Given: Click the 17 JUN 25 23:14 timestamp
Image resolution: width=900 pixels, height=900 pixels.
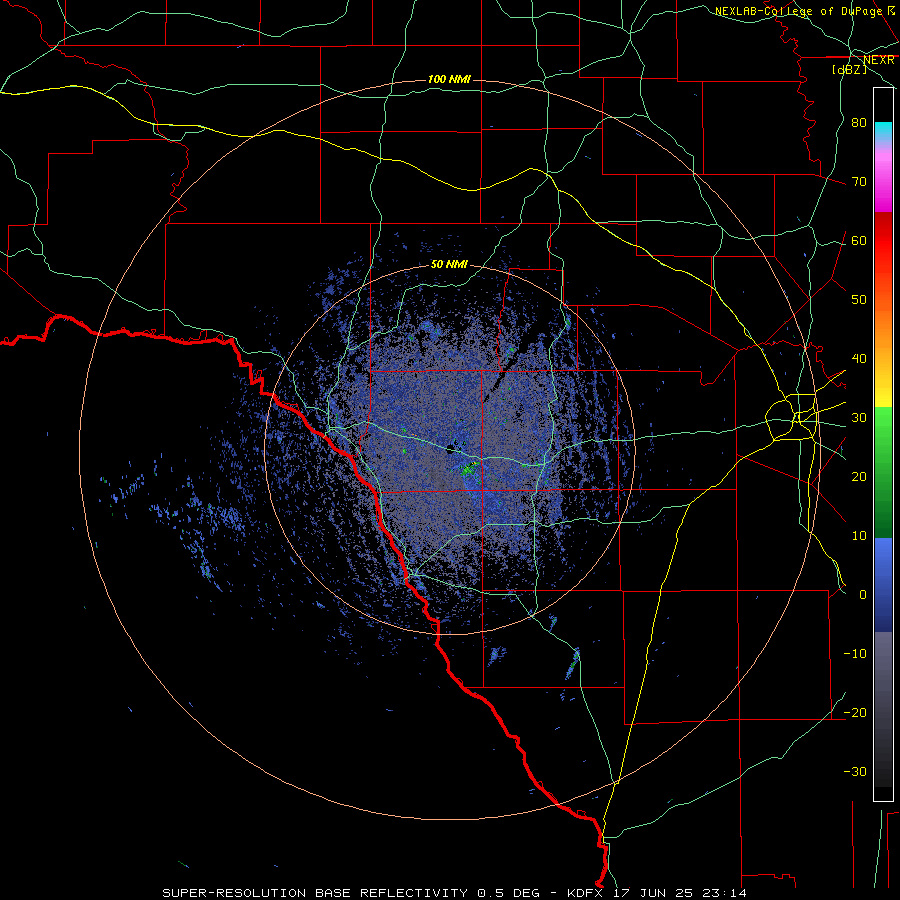Looking at the screenshot, I should point(682,893).
